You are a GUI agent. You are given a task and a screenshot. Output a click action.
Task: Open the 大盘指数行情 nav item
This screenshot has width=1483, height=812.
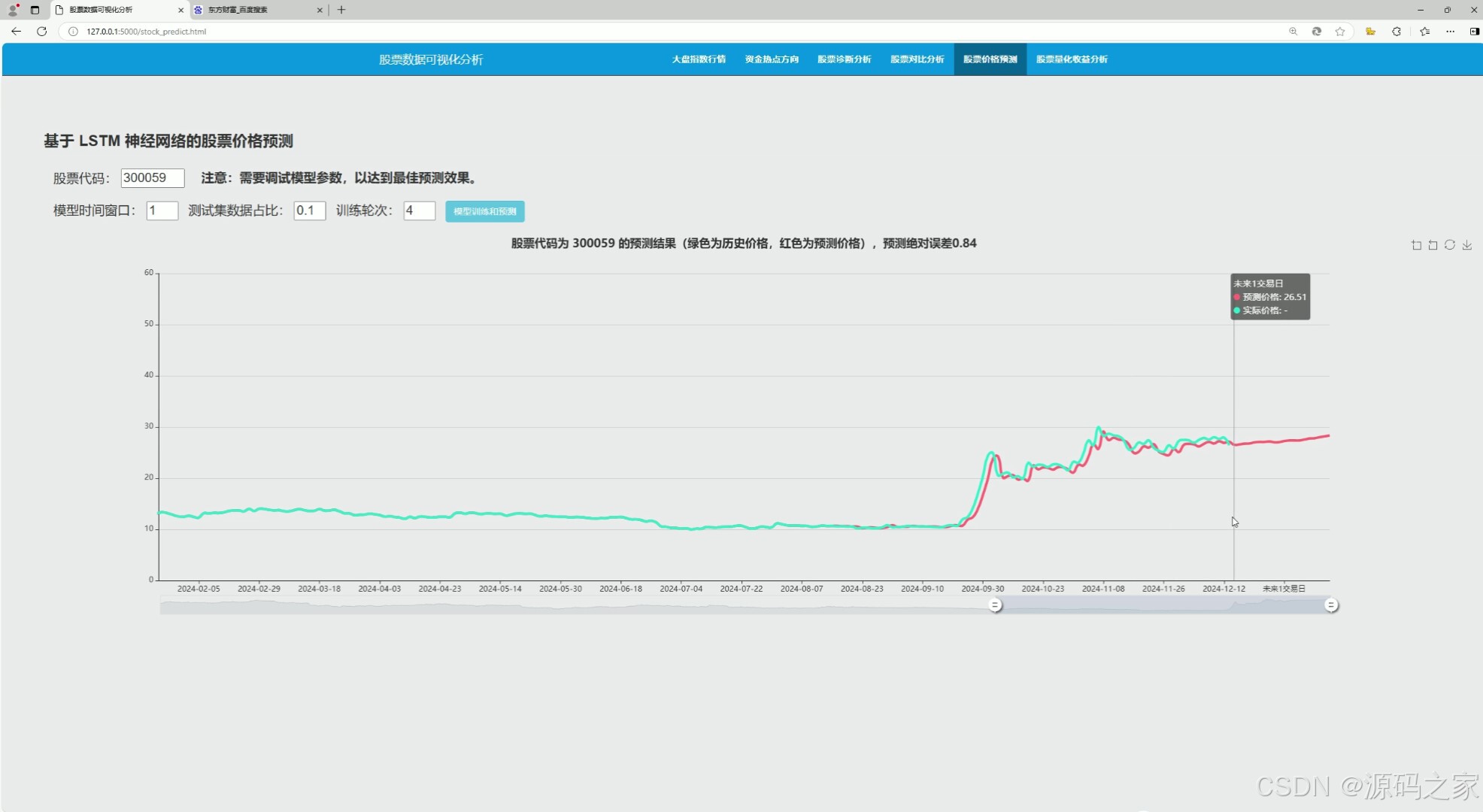699,59
